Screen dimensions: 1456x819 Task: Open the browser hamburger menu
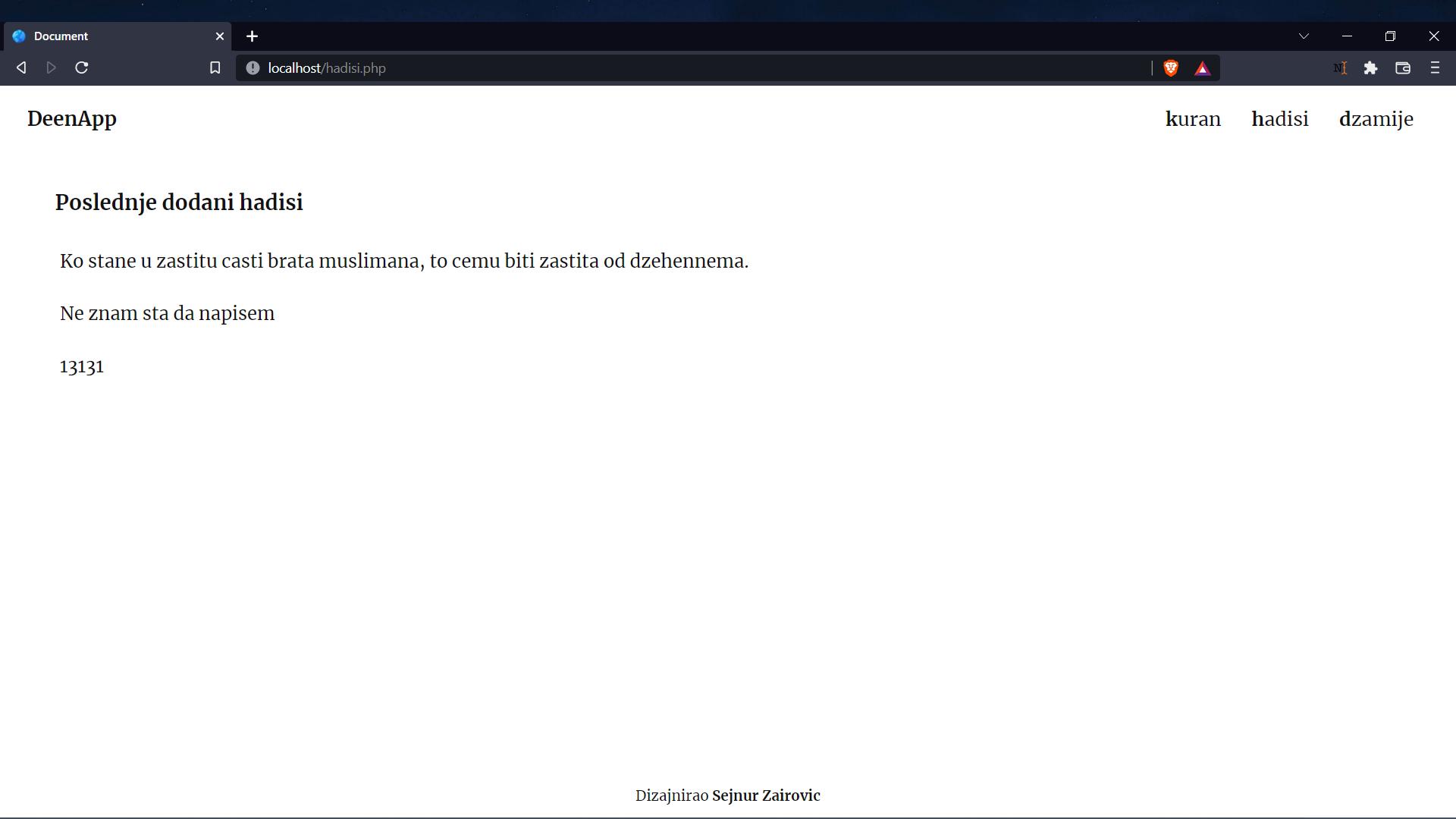pos(1435,68)
